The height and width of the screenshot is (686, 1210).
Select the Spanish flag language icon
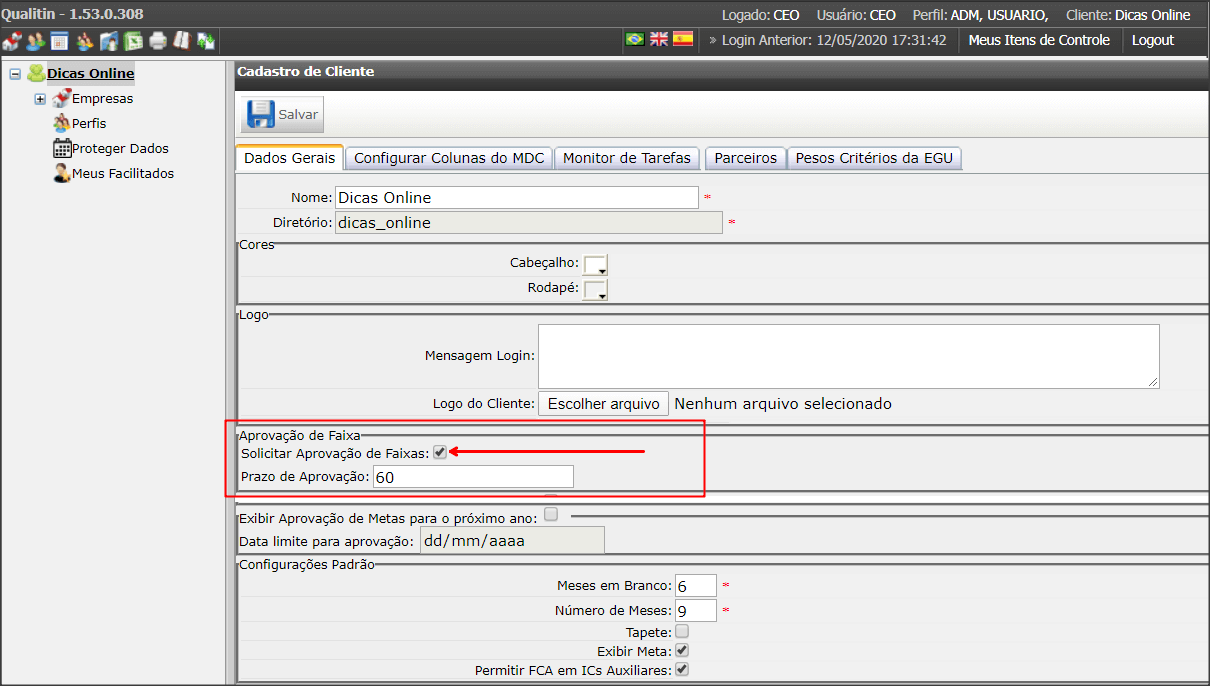pyautogui.click(x=683, y=39)
